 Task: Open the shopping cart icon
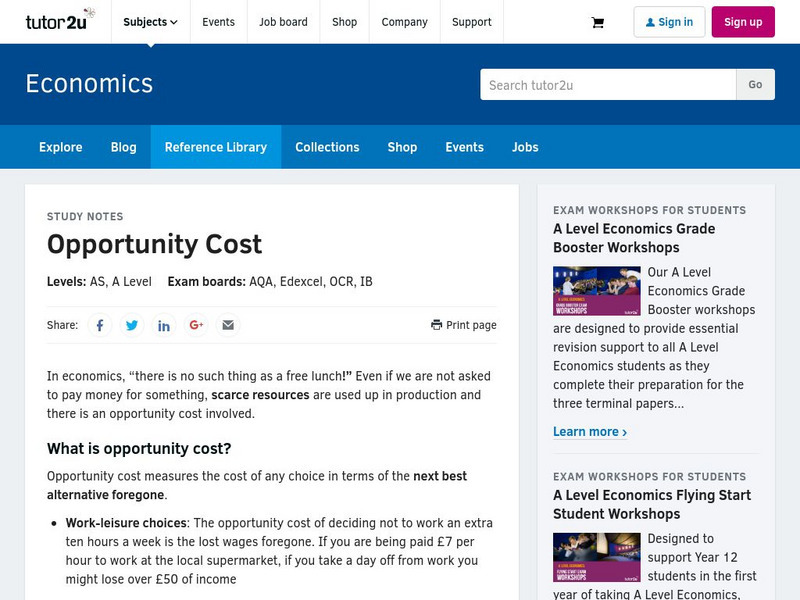(x=598, y=22)
